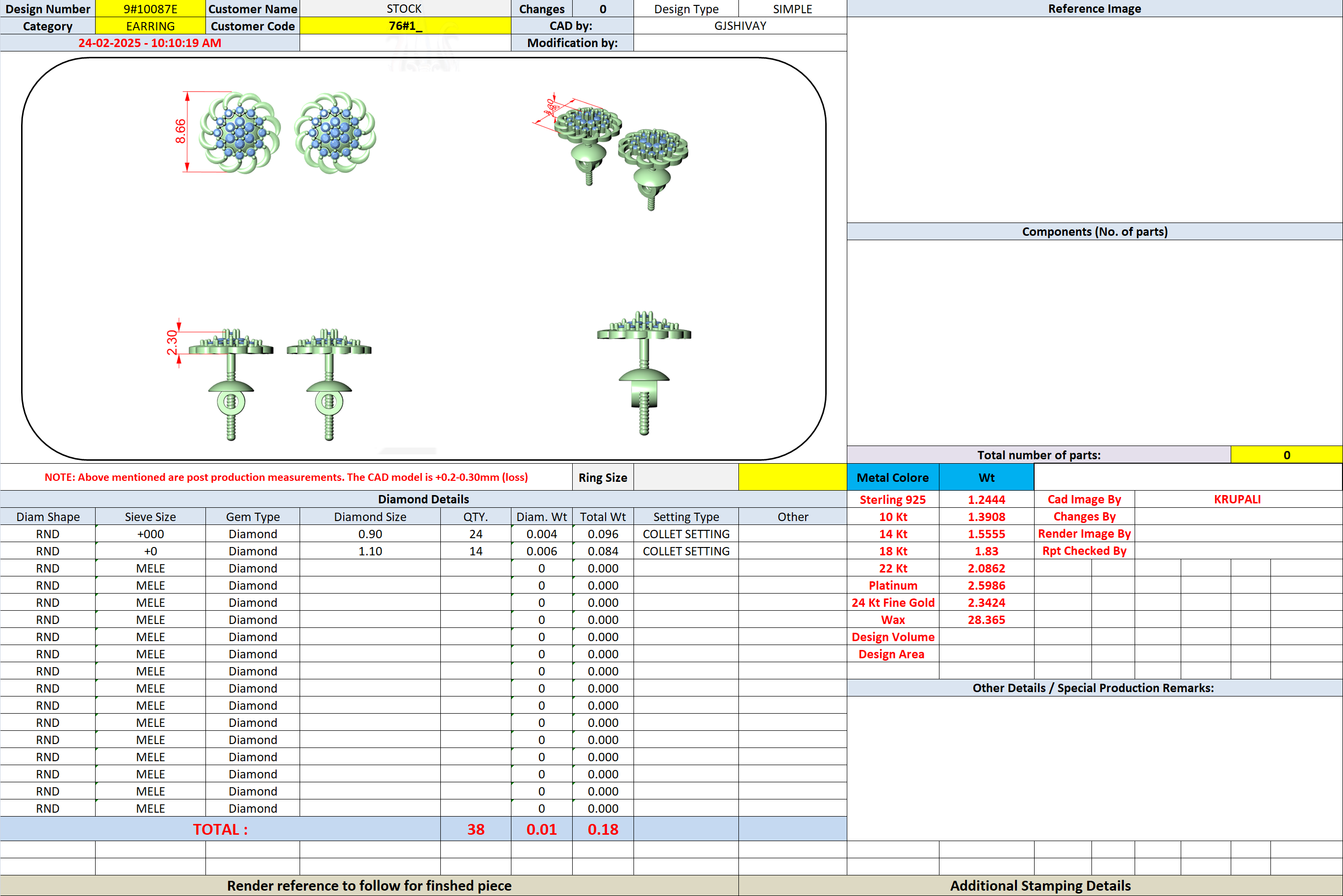Click the Sterling 925 weight 1.2444
The width and height of the screenshot is (1343, 896).
[x=987, y=499]
